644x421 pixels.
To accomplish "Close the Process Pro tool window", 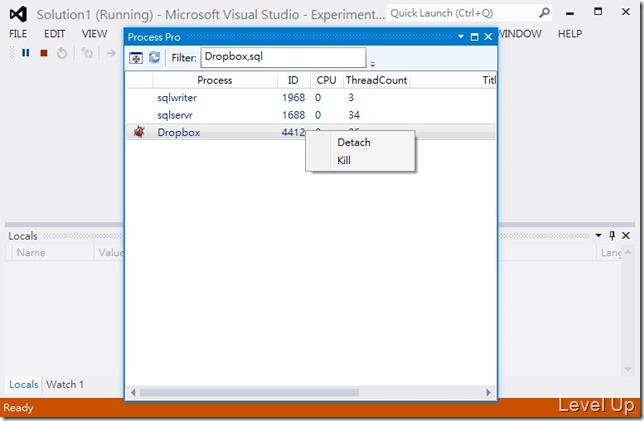I will [x=488, y=37].
